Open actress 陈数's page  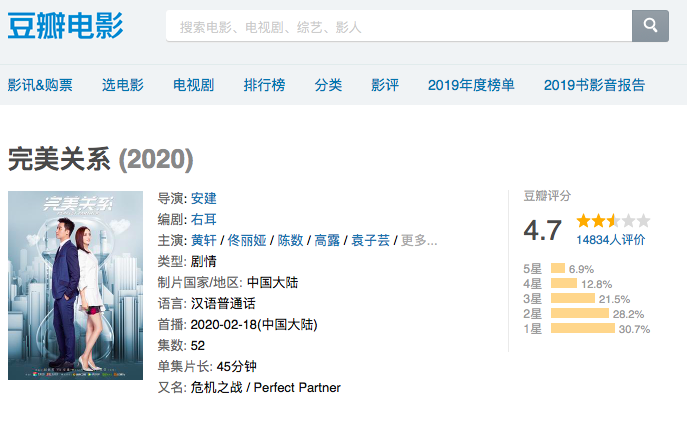(x=290, y=240)
